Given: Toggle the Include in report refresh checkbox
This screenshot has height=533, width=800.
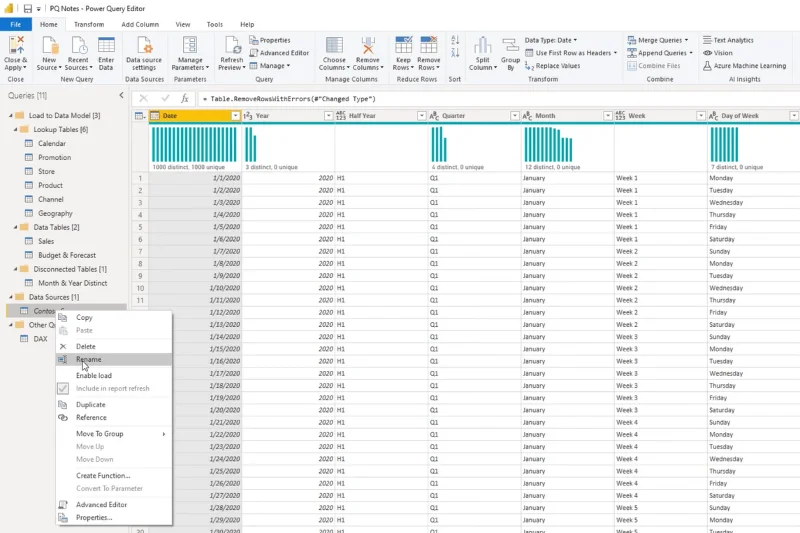Looking at the screenshot, I should click(63, 388).
